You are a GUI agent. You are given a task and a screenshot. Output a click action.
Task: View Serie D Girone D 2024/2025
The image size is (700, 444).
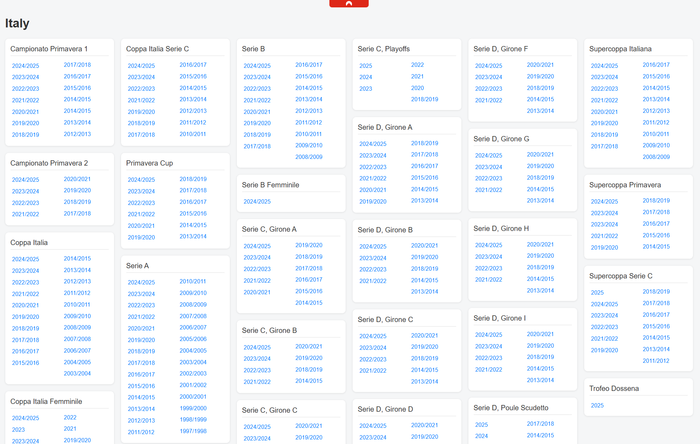(373, 426)
